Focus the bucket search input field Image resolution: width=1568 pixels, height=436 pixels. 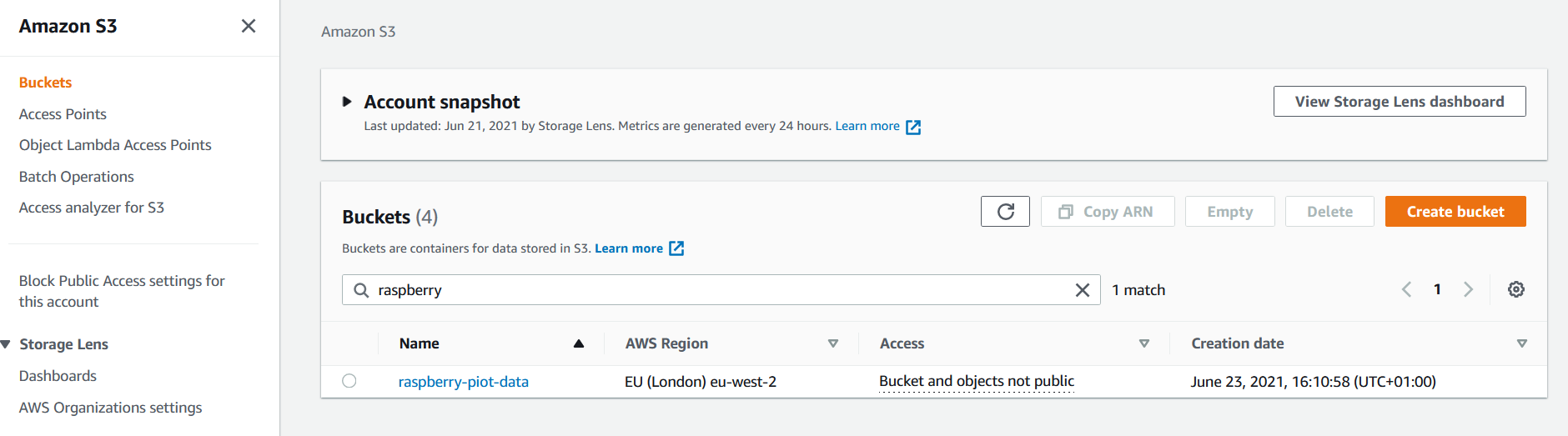point(721,290)
